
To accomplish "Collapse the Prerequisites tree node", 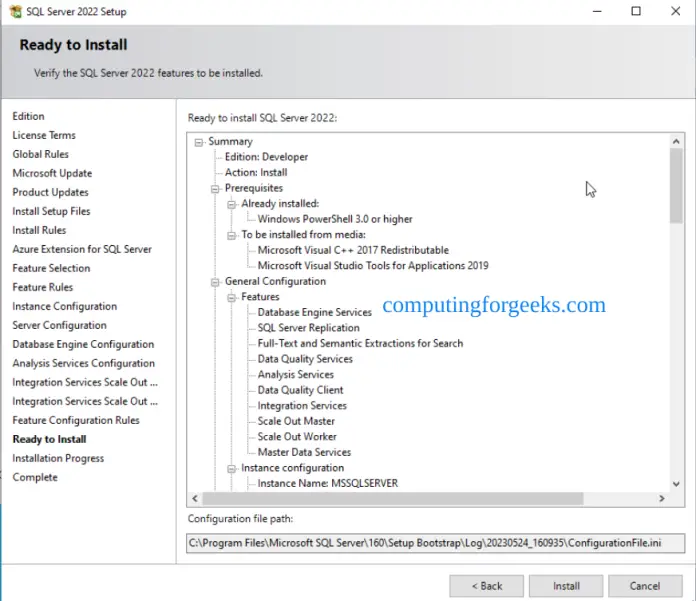I will [x=215, y=188].
